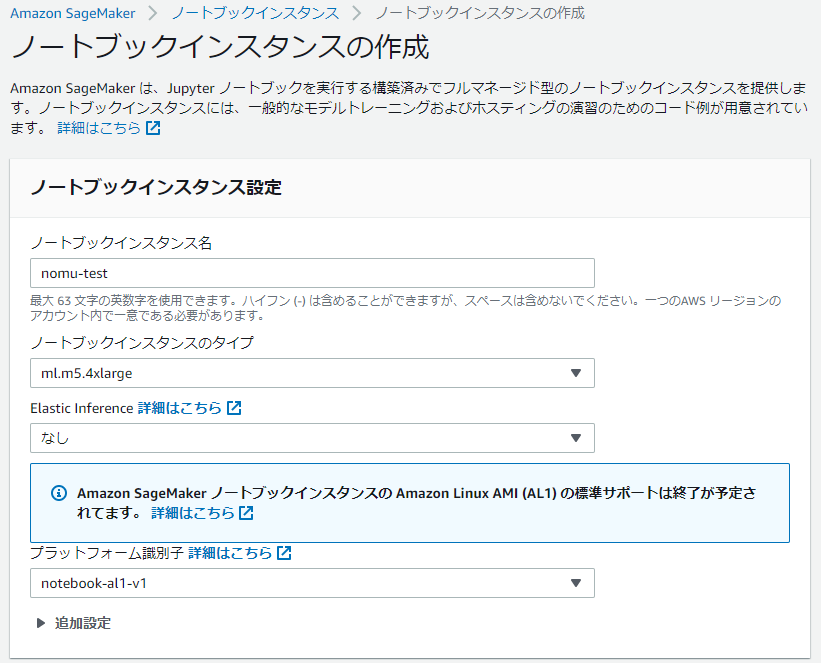The image size is (821, 663).
Task: Click external-link icon after the description's 詳細はこちら
Action: tap(153, 128)
